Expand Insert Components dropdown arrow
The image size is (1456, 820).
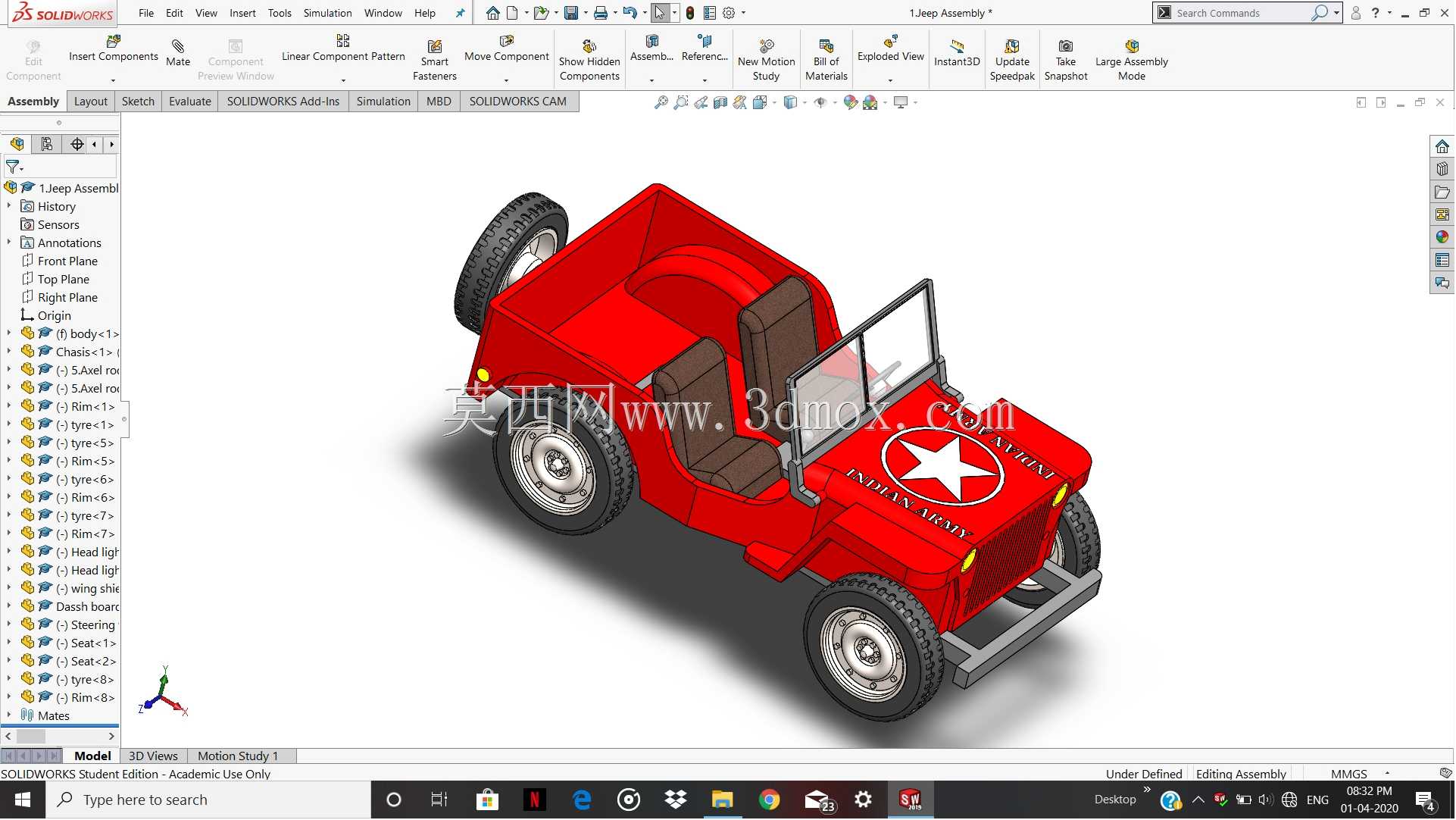click(x=113, y=80)
